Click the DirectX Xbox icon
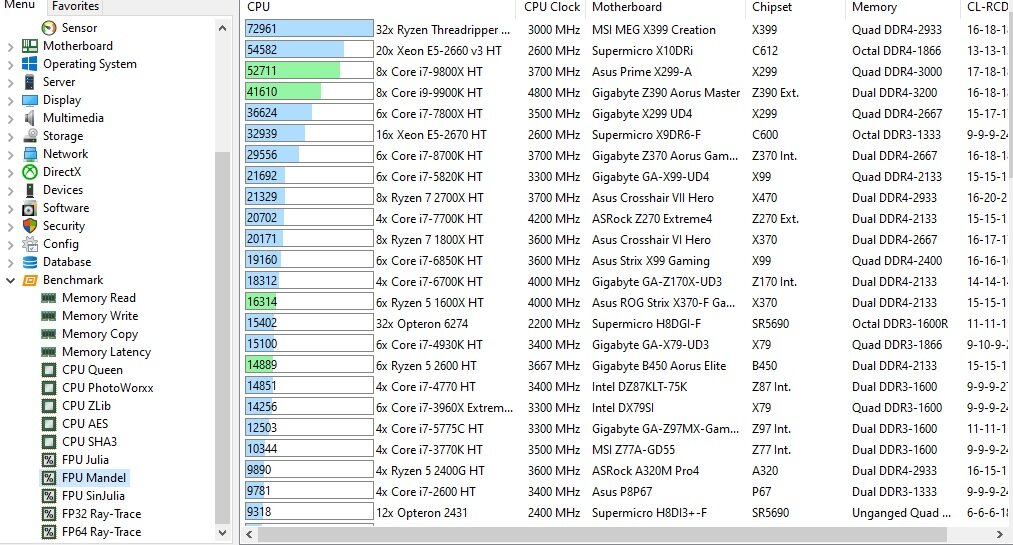Image resolution: width=1013 pixels, height=545 pixels. [x=30, y=172]
